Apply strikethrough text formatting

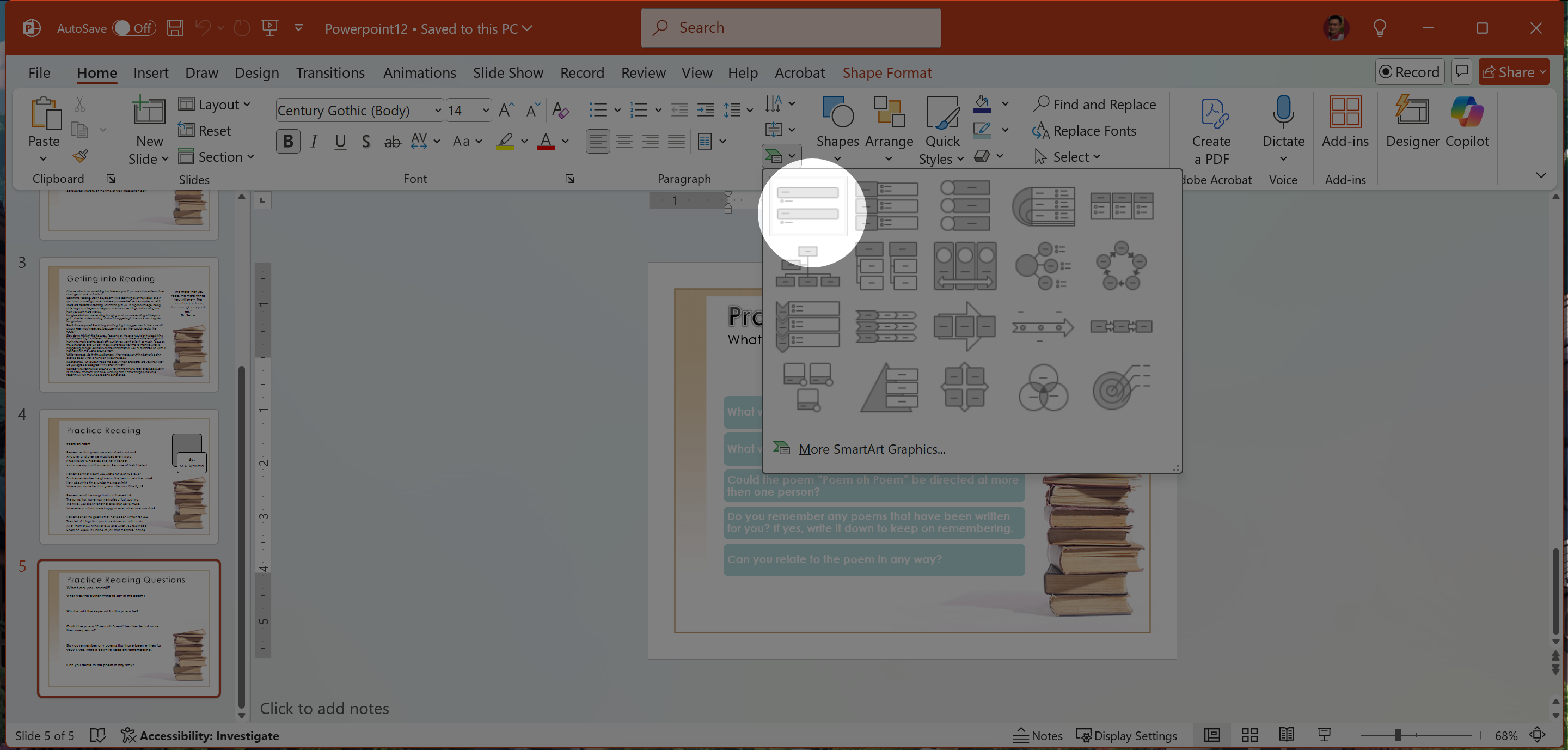click(x=392, y=142)
